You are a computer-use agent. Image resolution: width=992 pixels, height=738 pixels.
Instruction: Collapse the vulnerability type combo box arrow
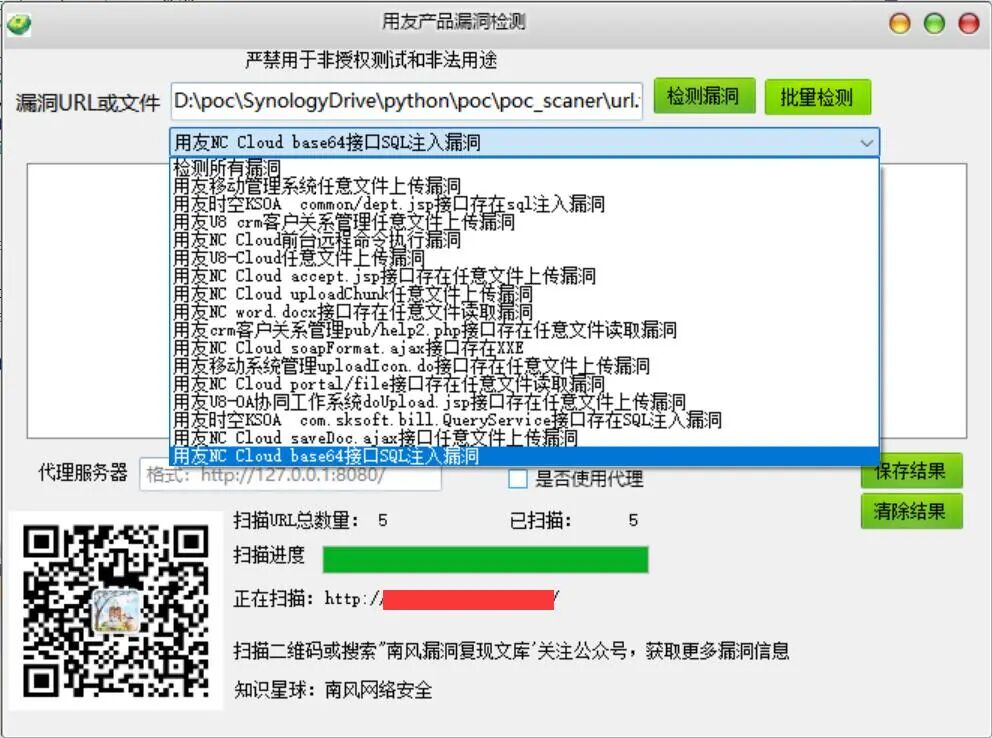866,143
